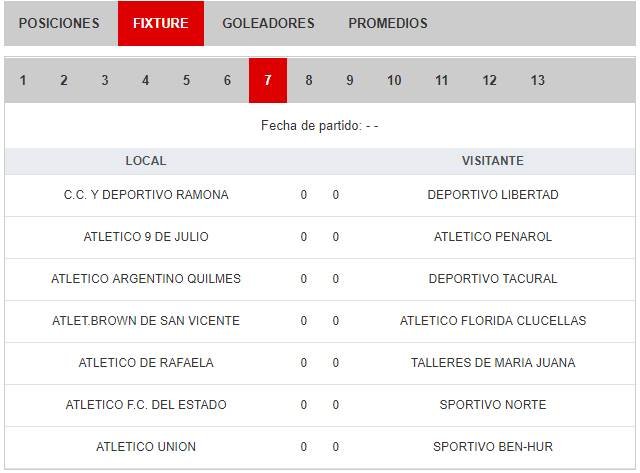
Task: Switch to the Goleadores tab
Action: (x=268, y=23)
